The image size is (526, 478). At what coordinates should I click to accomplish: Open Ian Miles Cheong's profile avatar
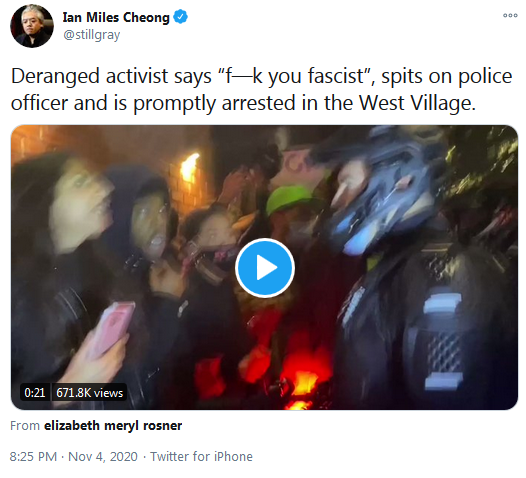tap(32, 26)
